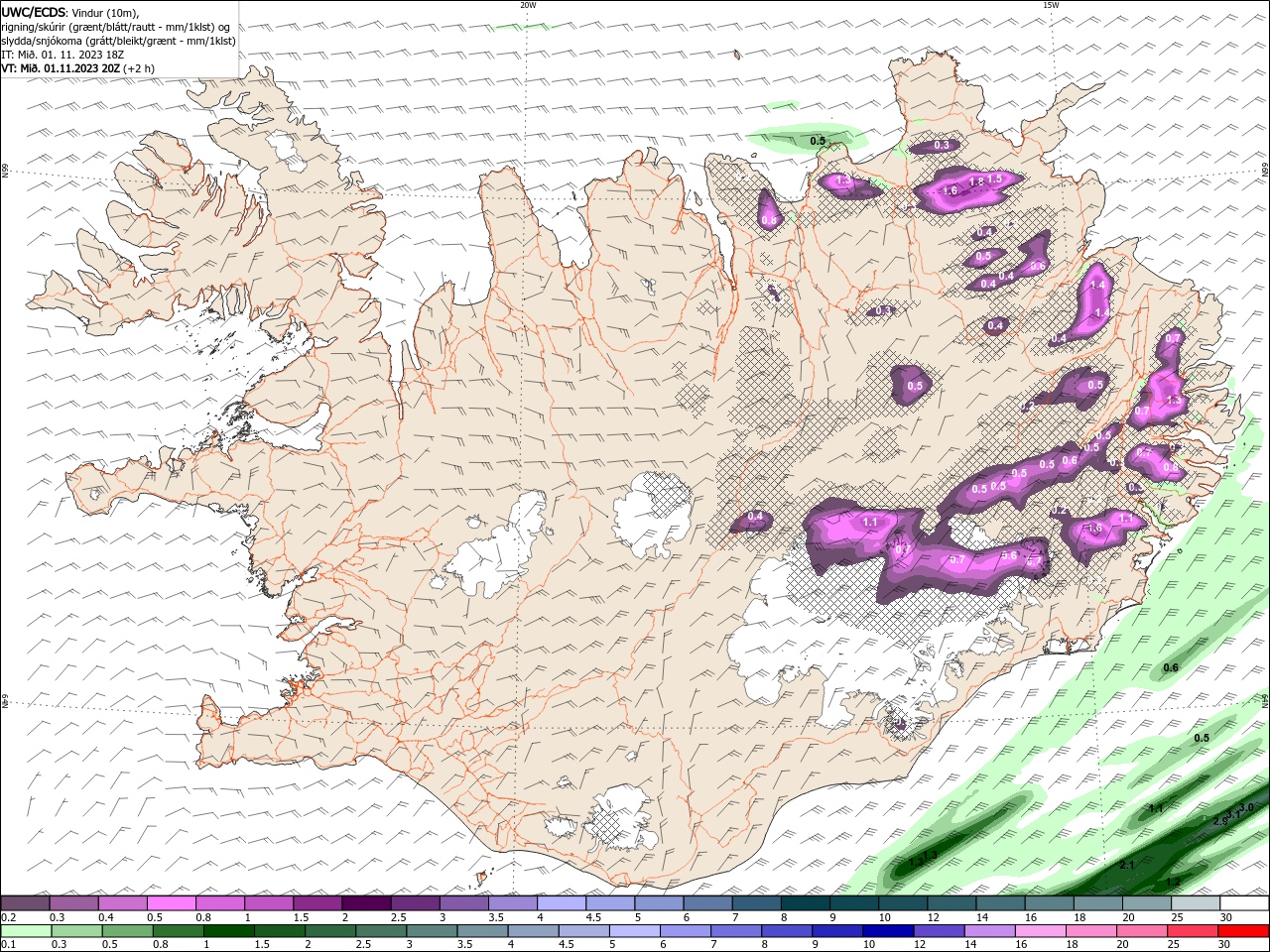Screen dimensions: 1270x952
Task: Click the bright red 30 swatch in the rain legend
Action: point(1244,931)
